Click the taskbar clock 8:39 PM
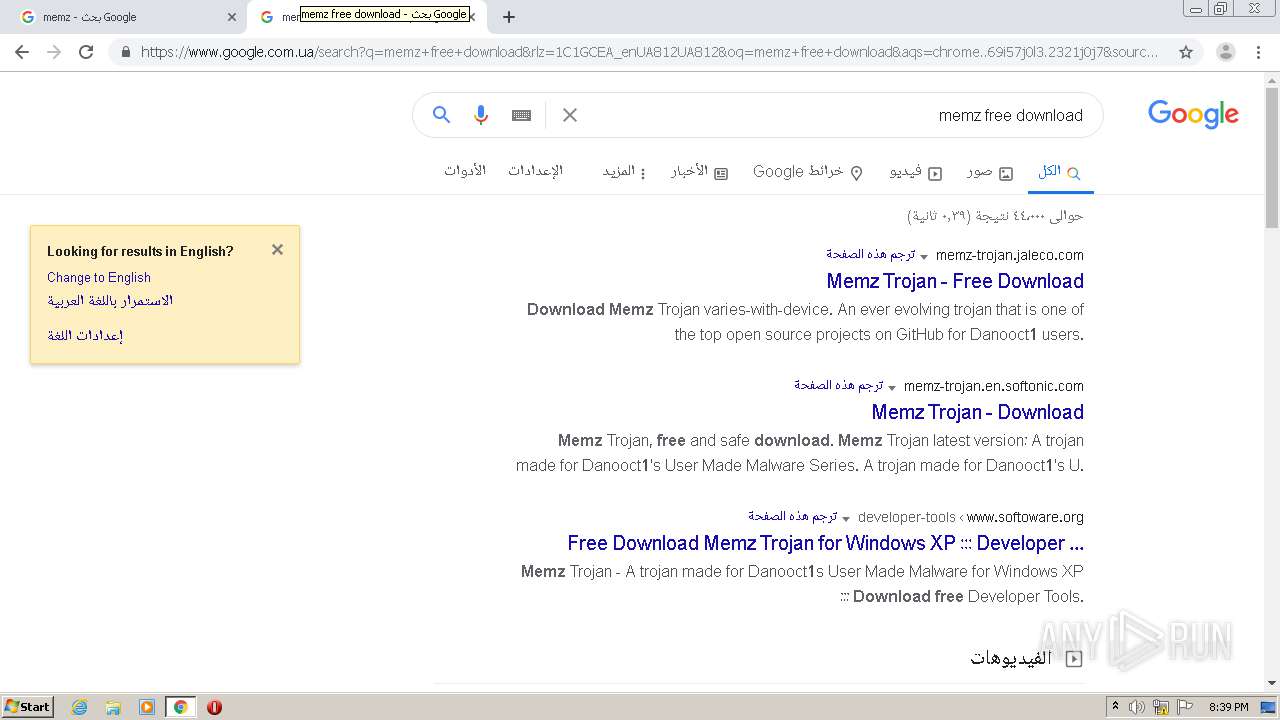Image resolution: width=1280 pixels, height=720 pixels. 1228,707
